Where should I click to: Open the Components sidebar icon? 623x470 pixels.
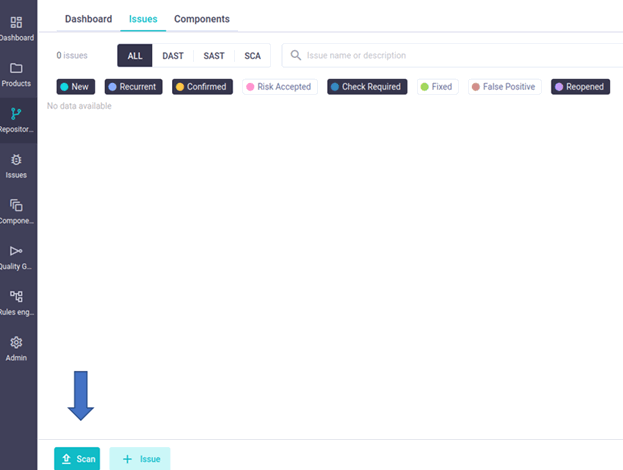[16, 205]
